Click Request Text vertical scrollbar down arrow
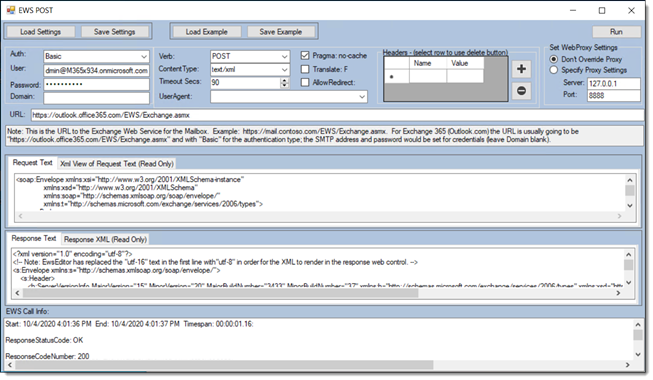 pyautogui.click(x=630, y=205)
